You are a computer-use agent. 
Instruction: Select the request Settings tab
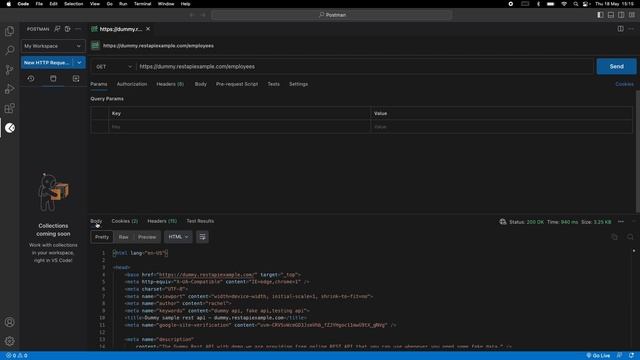point(298,84)
